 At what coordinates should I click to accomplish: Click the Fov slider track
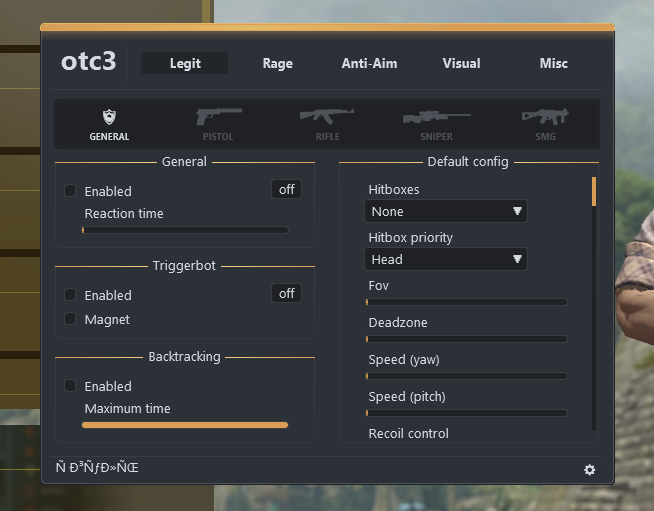(467, 302)
